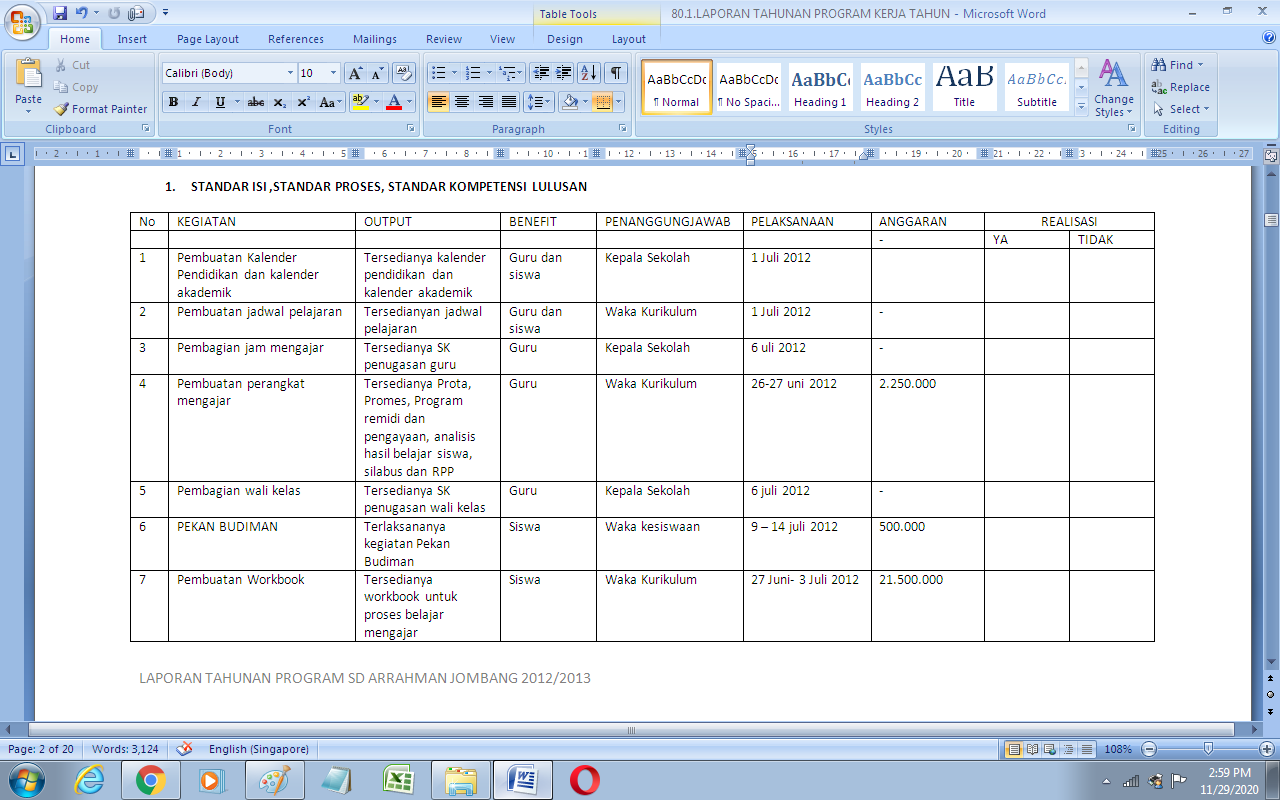
Task: Show paragraph marks
Action: click(616, 73)
